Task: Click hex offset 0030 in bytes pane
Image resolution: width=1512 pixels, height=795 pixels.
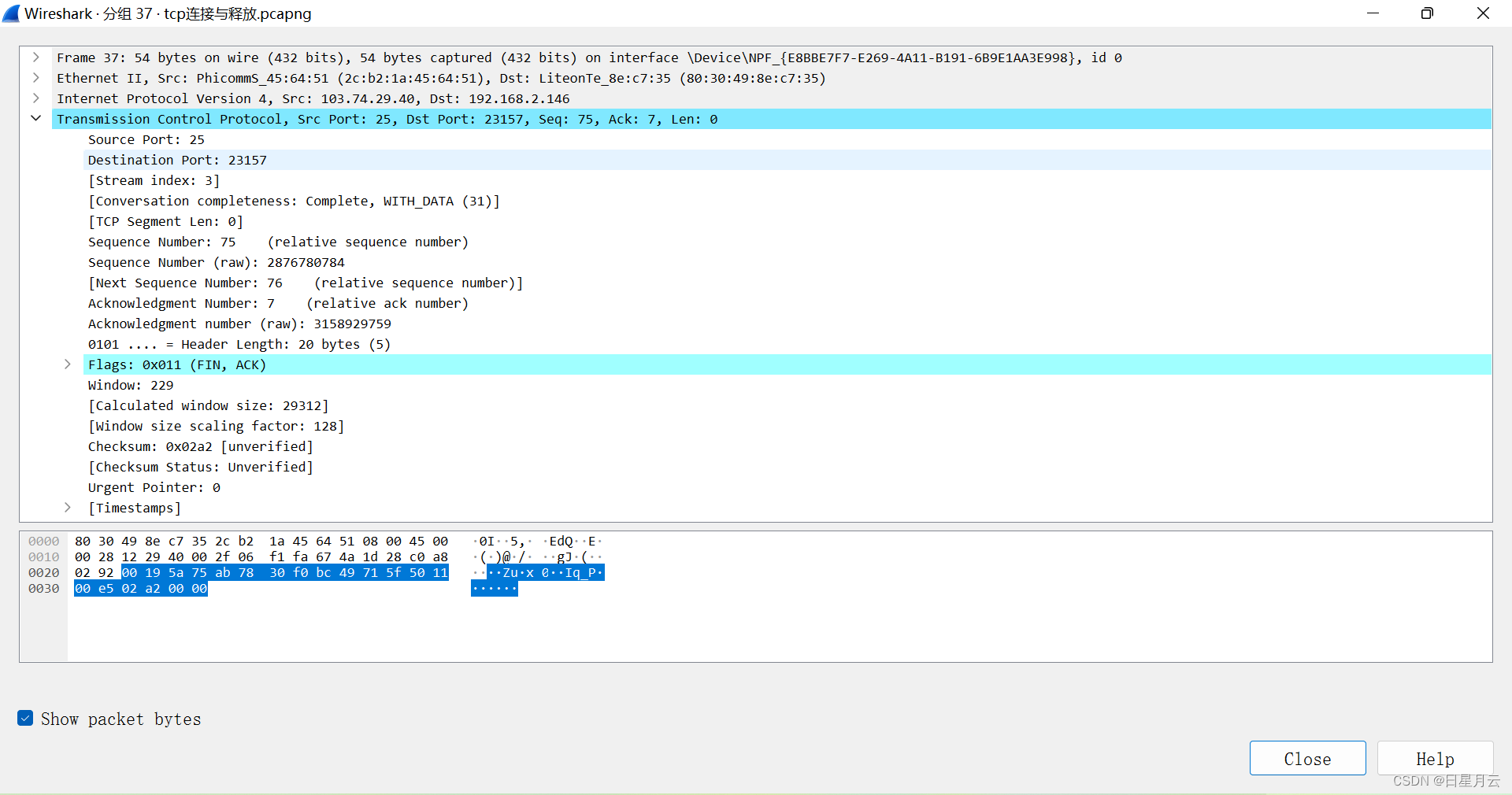Action: pyautogui.click(x=44, y=588)
